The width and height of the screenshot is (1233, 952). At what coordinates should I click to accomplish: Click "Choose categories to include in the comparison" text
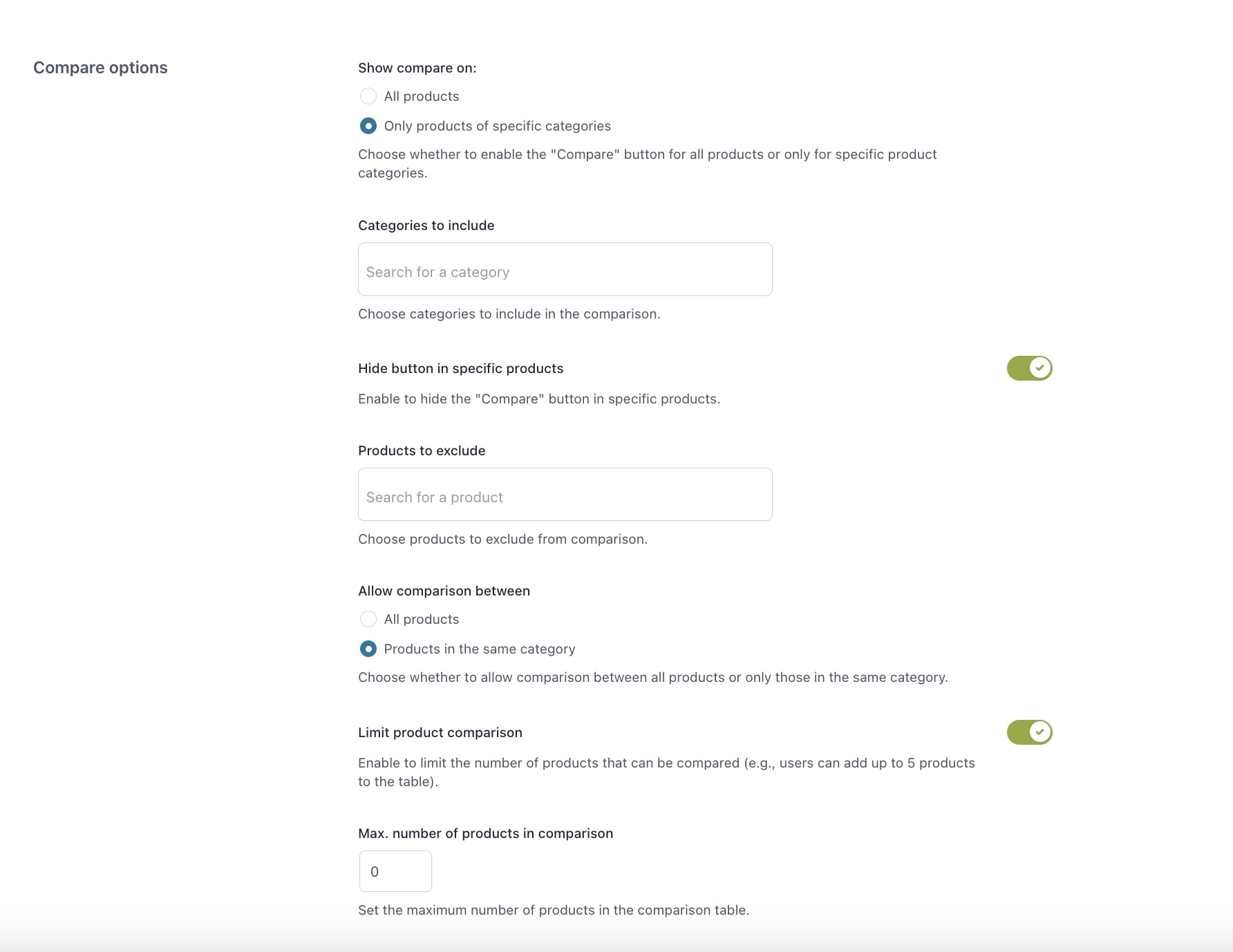(509, 314)
